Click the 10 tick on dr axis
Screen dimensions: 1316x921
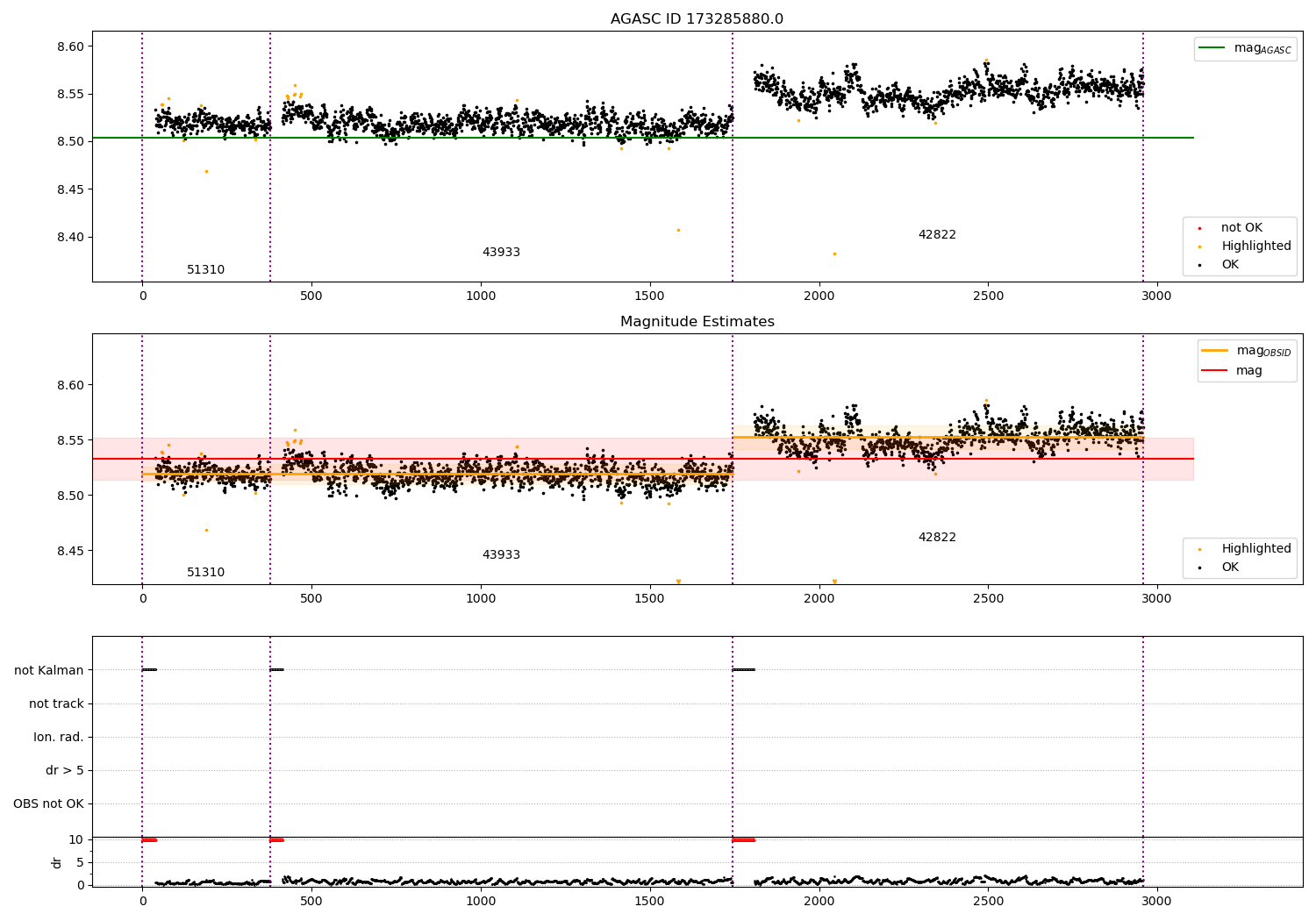(76, 839)
